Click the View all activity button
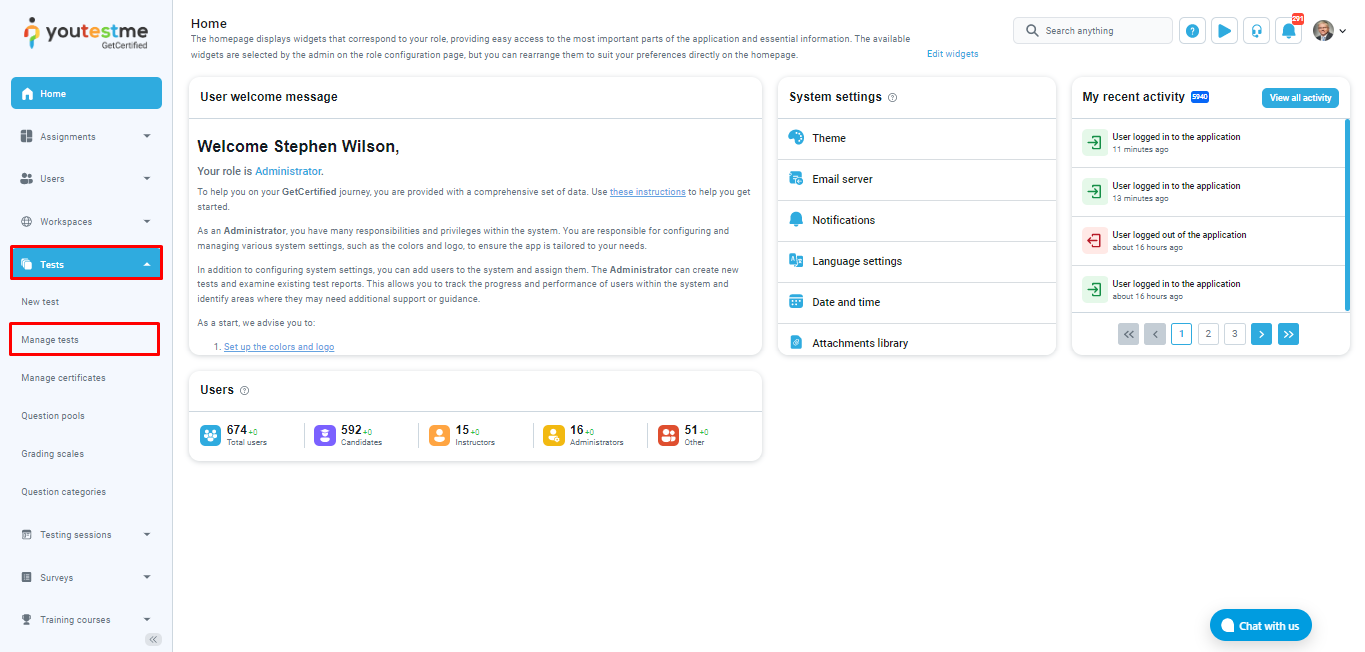 [1300, 98]
